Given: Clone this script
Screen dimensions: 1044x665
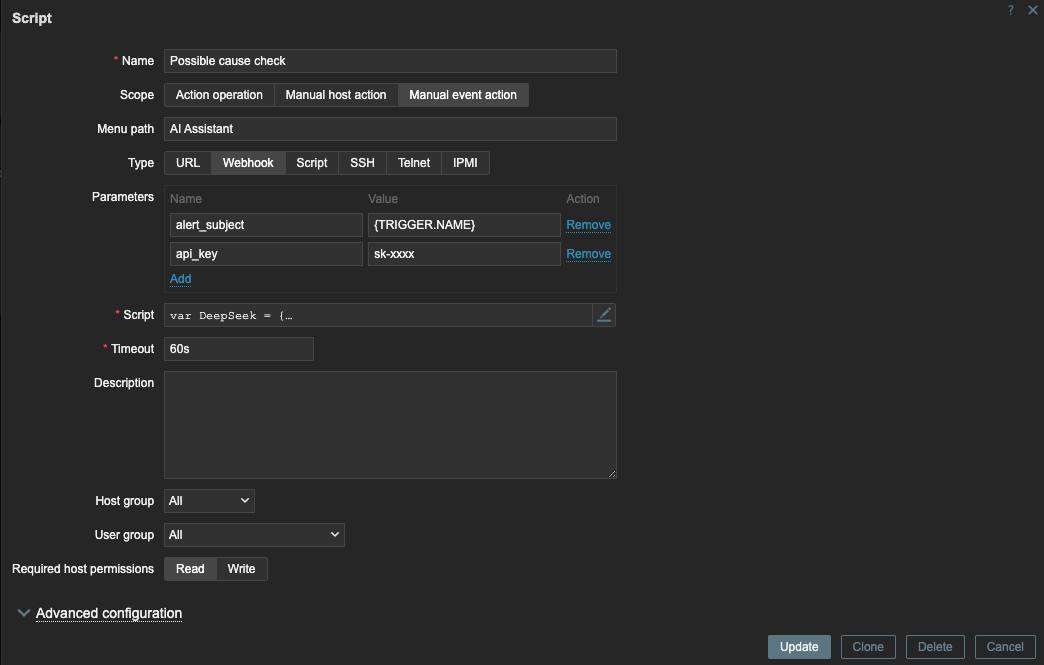Looking at the screenshot, I should [868, 647].
